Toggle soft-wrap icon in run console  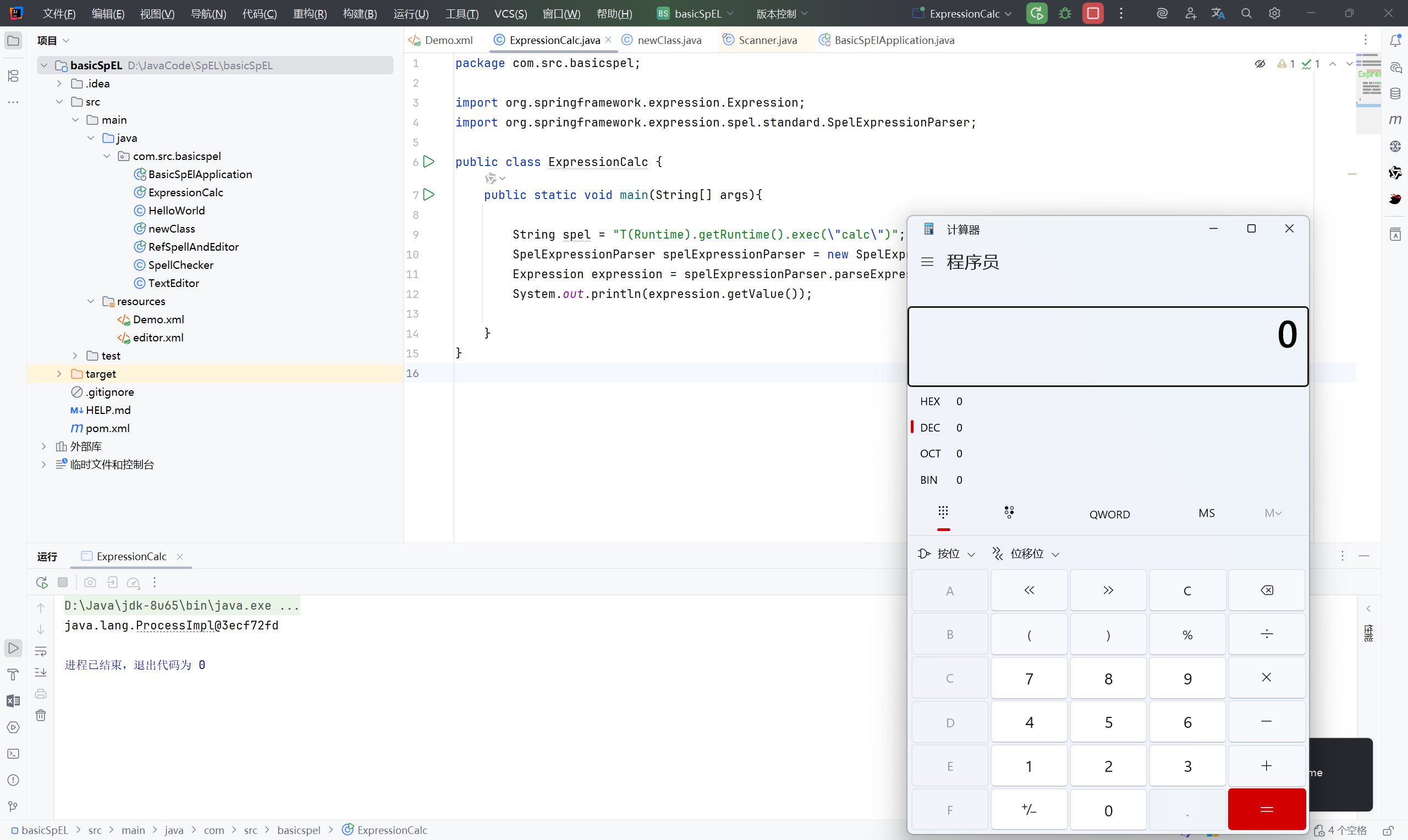[41, 651]
